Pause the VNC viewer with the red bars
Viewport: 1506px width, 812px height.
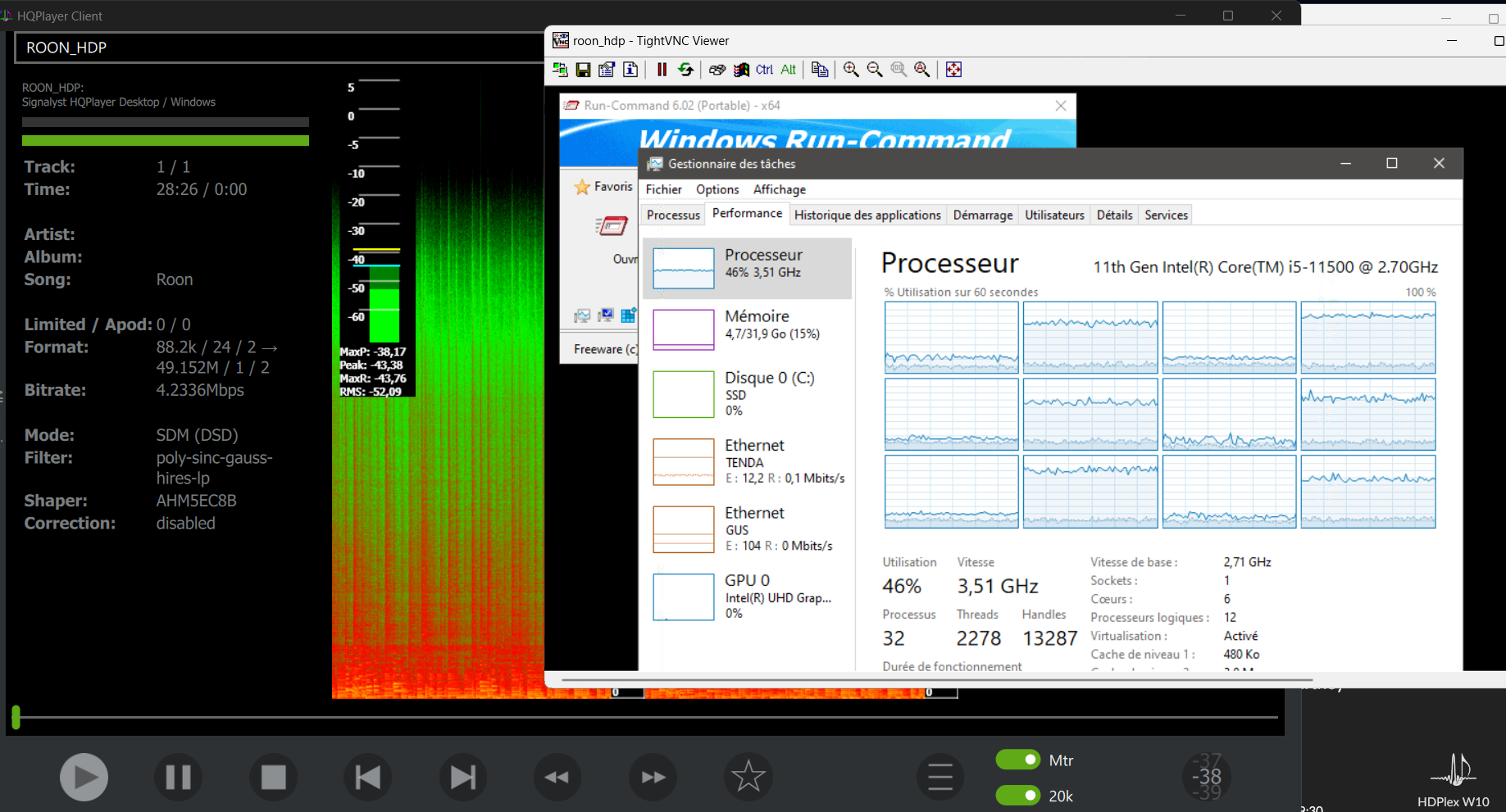click(x=662, y=70)
